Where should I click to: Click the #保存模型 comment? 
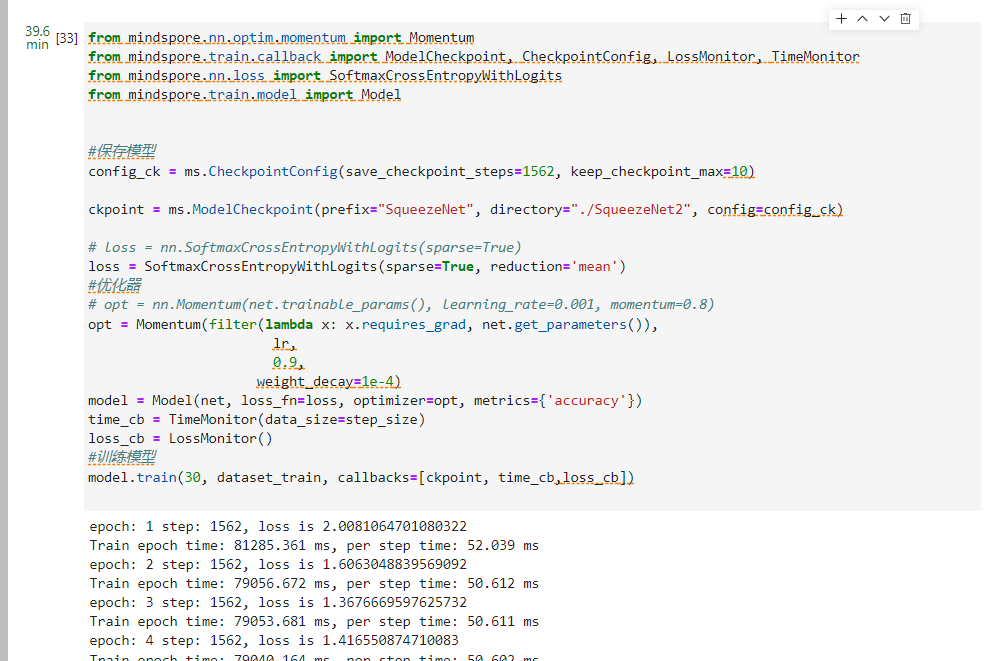(122, 151)
